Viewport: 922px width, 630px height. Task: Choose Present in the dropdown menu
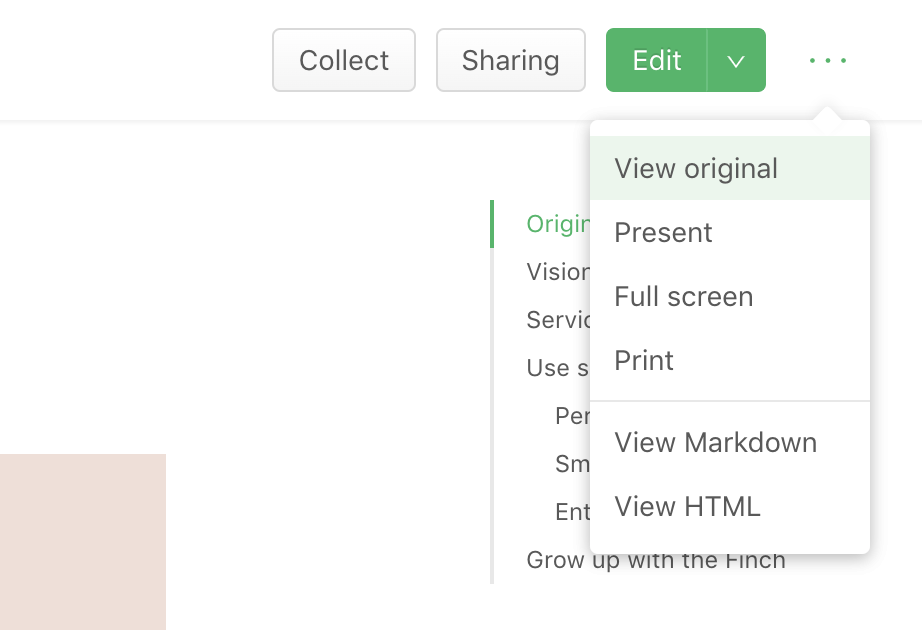664,232
